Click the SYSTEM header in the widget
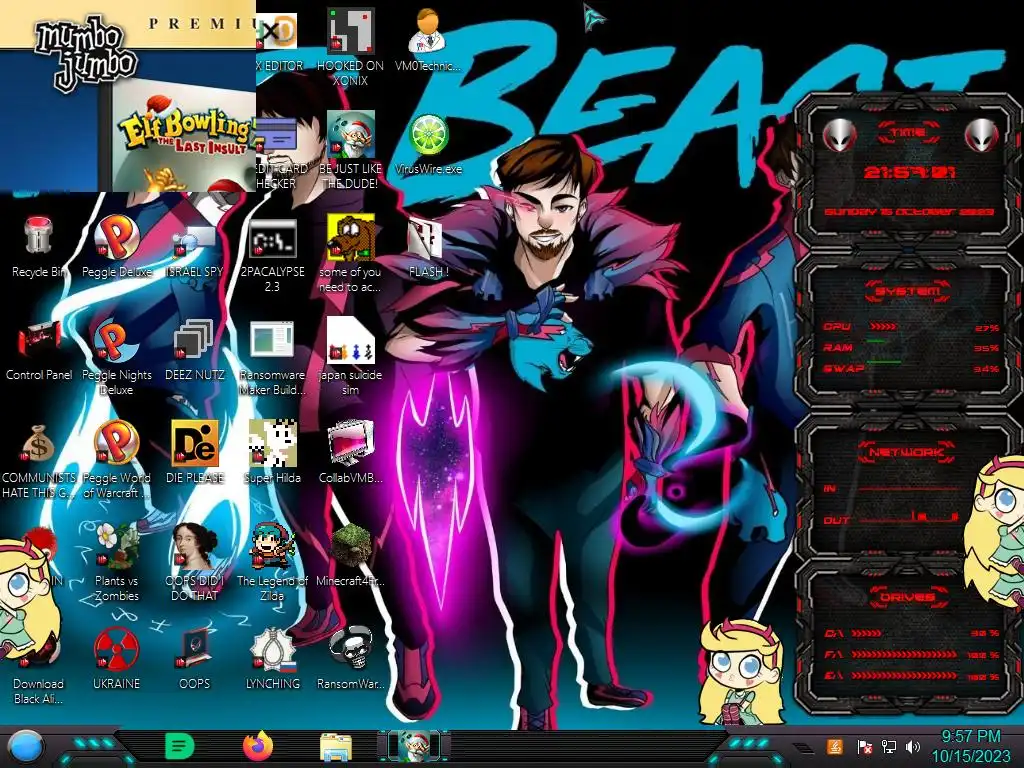 907,291
